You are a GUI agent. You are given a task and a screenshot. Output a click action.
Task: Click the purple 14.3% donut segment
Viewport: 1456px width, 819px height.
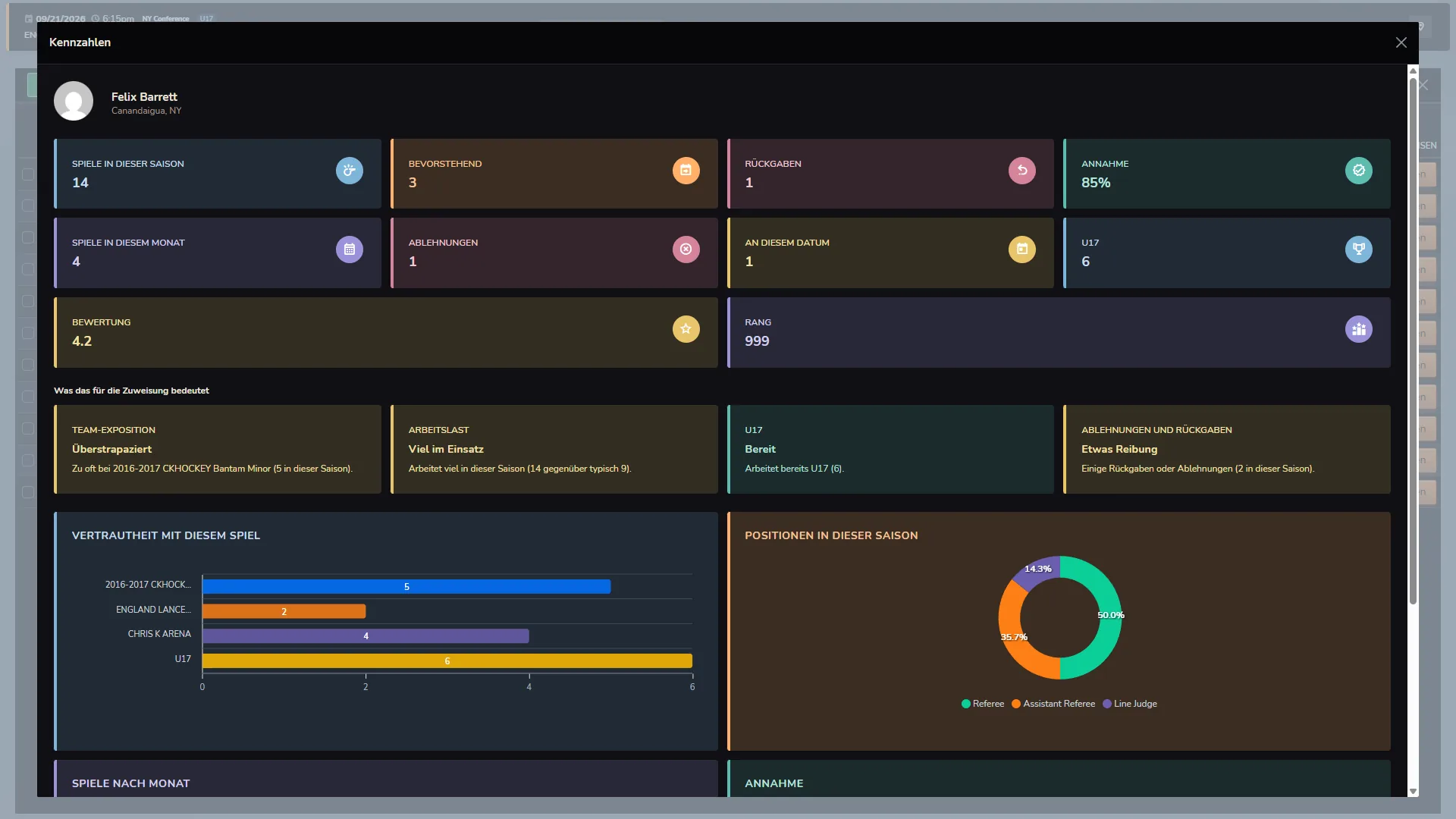click(1037, 570)
